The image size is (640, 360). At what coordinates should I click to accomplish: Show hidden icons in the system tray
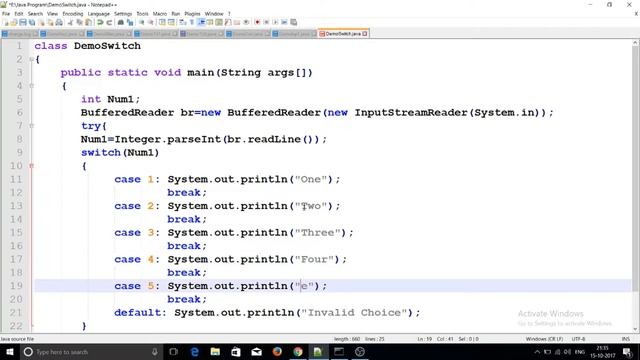pos(537,351)
